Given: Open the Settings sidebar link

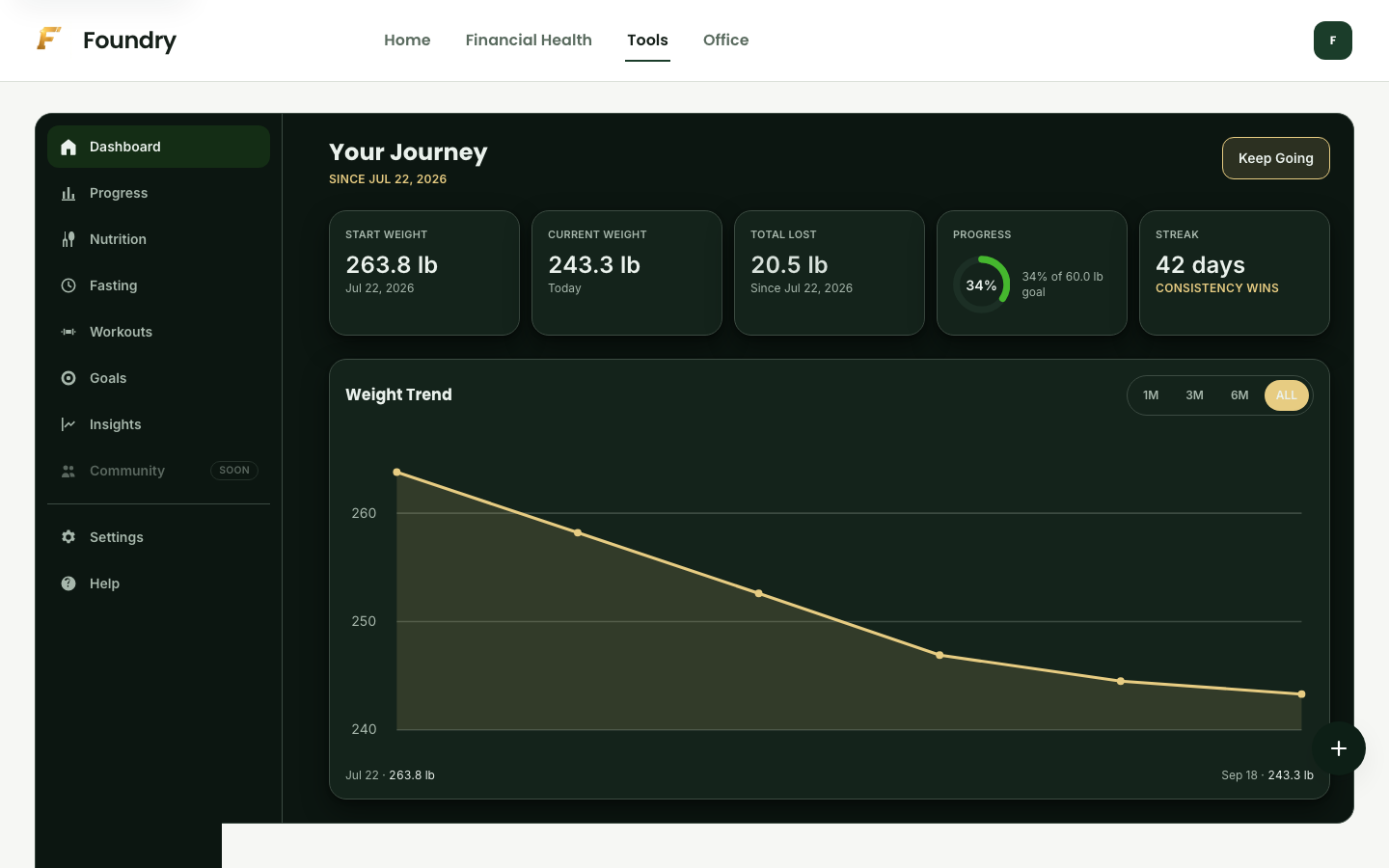Looking at the screenshot, I should coord(158,537).
